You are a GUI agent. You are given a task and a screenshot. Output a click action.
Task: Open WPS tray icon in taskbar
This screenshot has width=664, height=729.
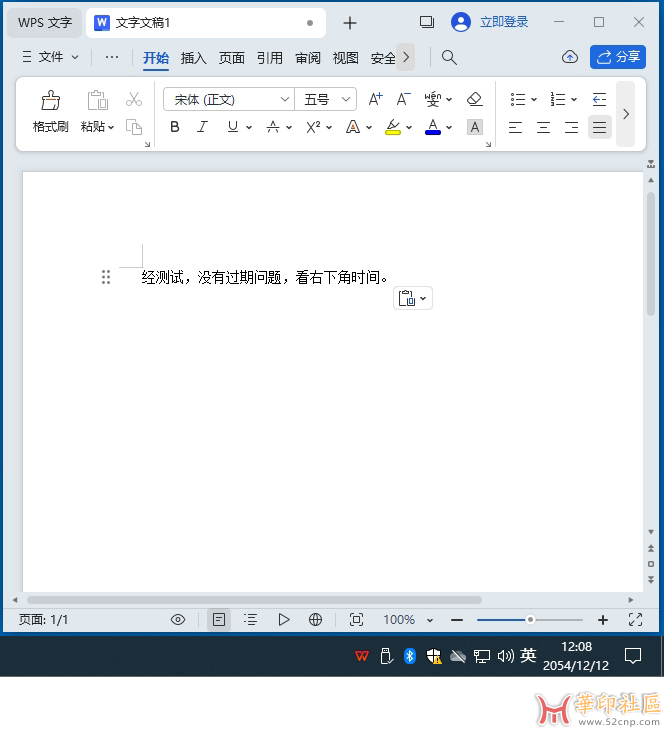(362, 656)
